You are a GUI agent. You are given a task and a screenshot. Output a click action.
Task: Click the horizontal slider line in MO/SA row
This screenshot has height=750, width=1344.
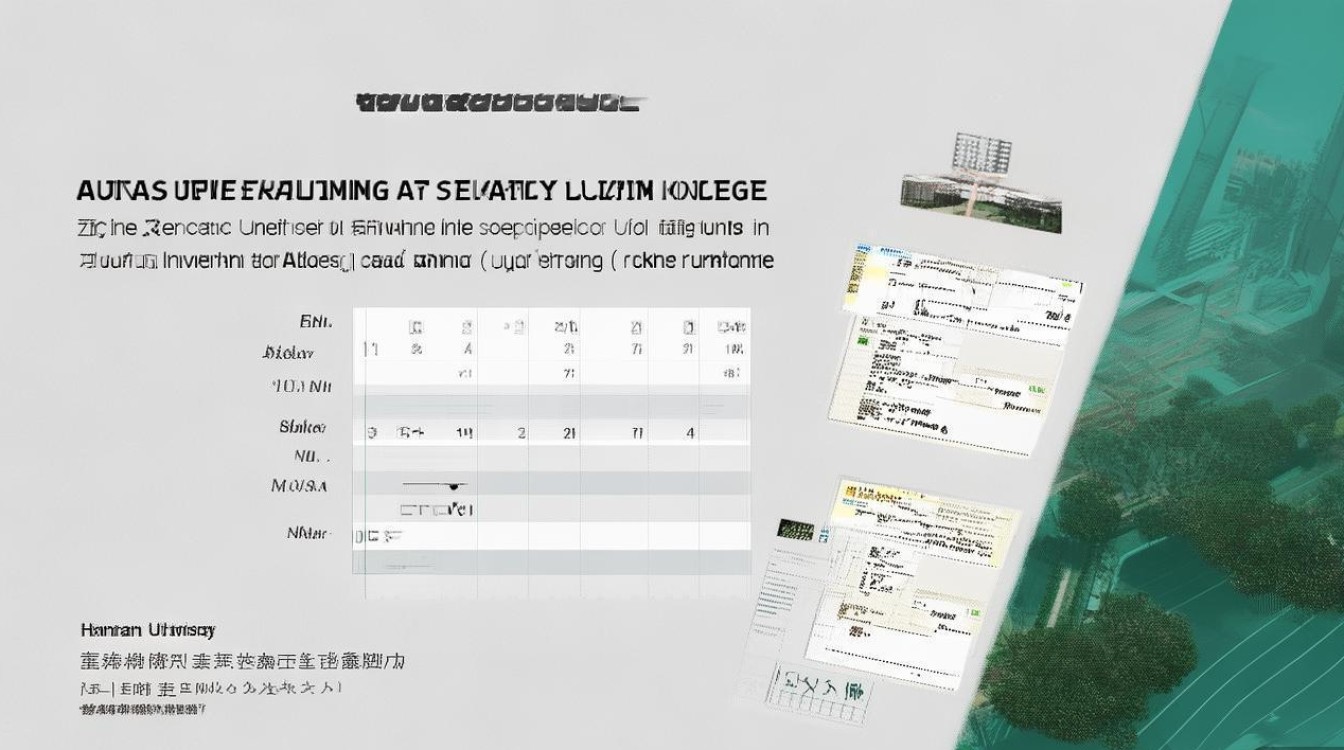pyautogui.click(x=425, y=483)
